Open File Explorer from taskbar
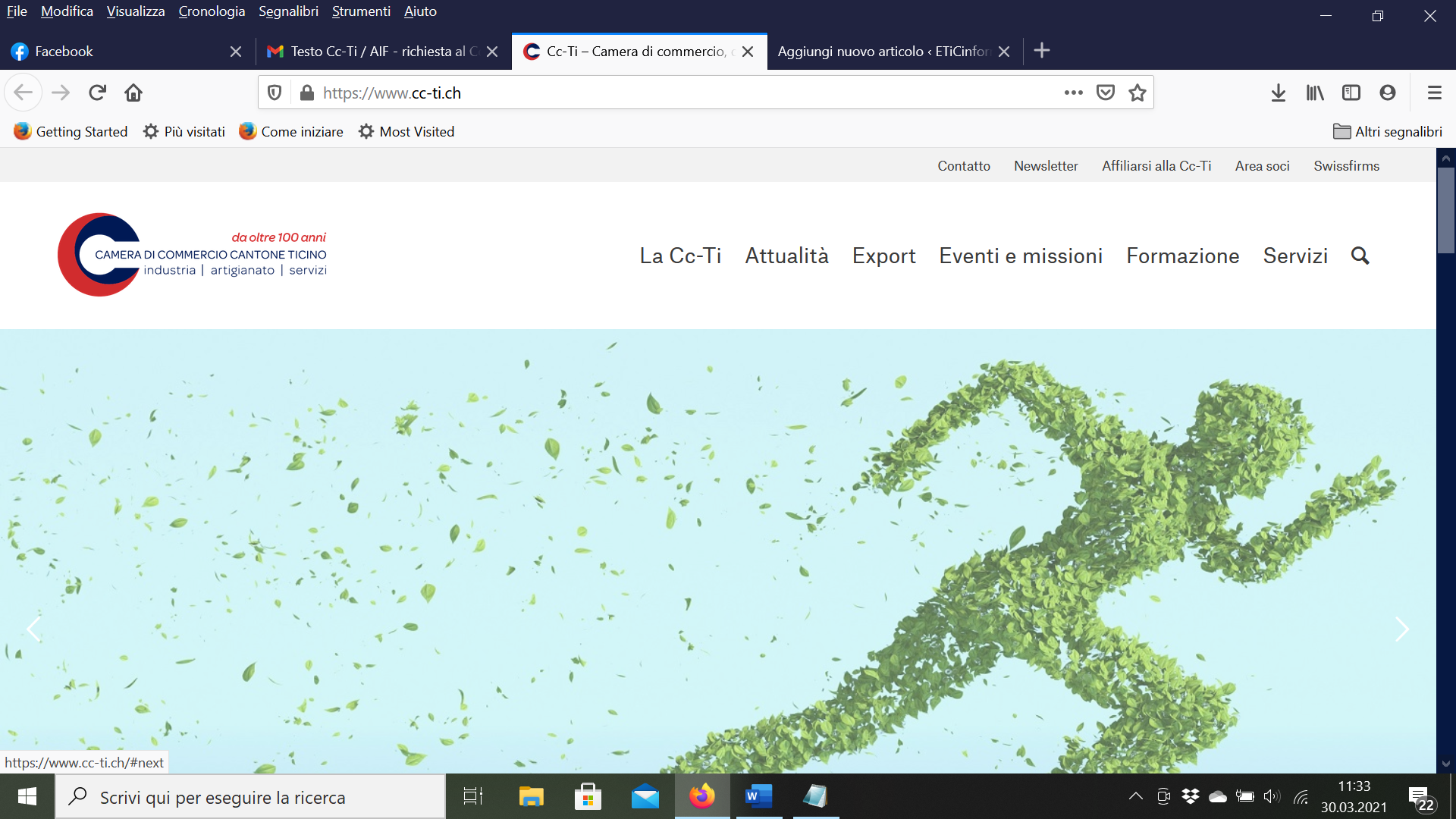The height and width of the screenshot is (819, 1456). [x=531, y=796]
